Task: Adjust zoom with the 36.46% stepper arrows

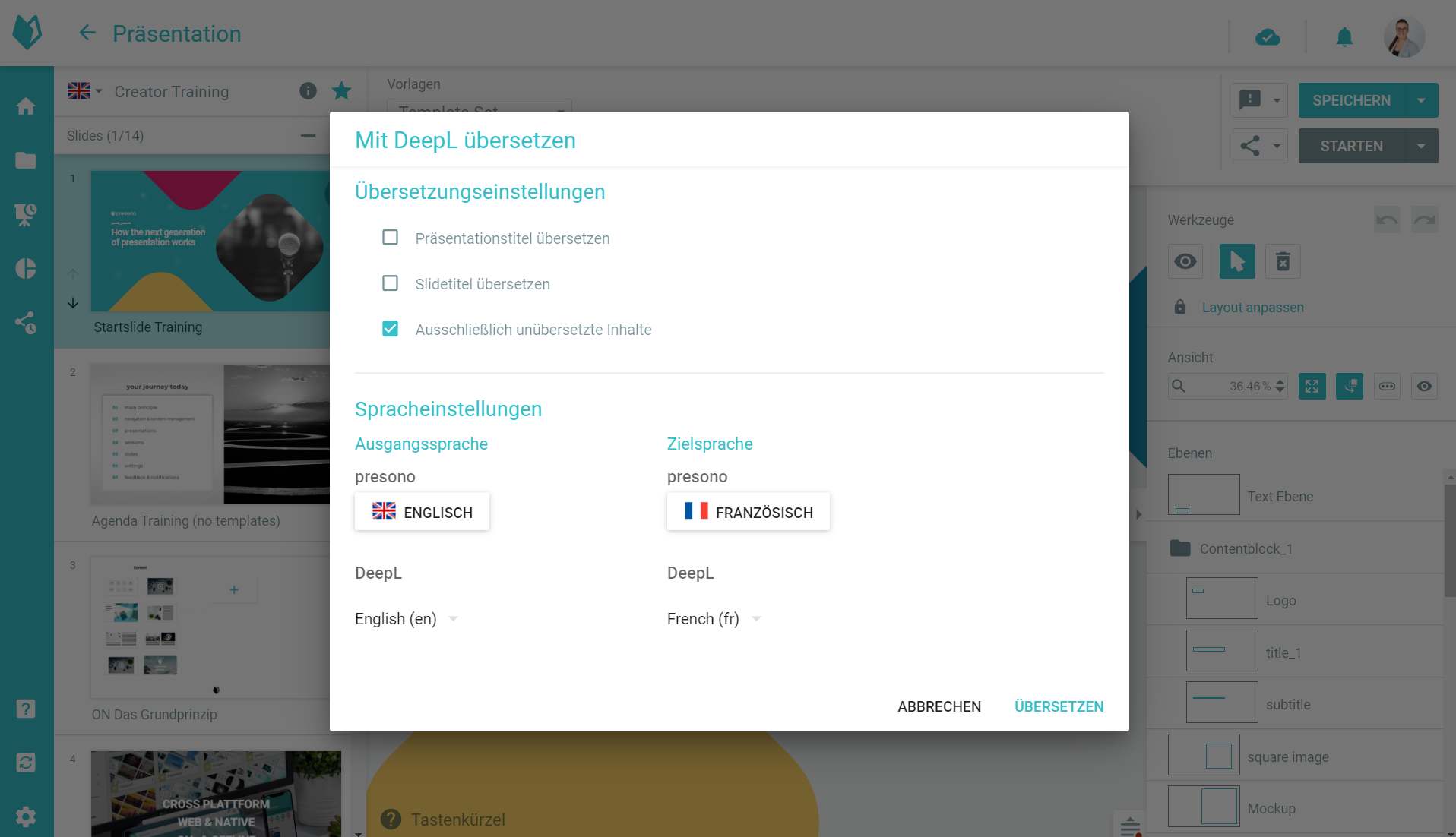Action: (x=1280, y=387)
